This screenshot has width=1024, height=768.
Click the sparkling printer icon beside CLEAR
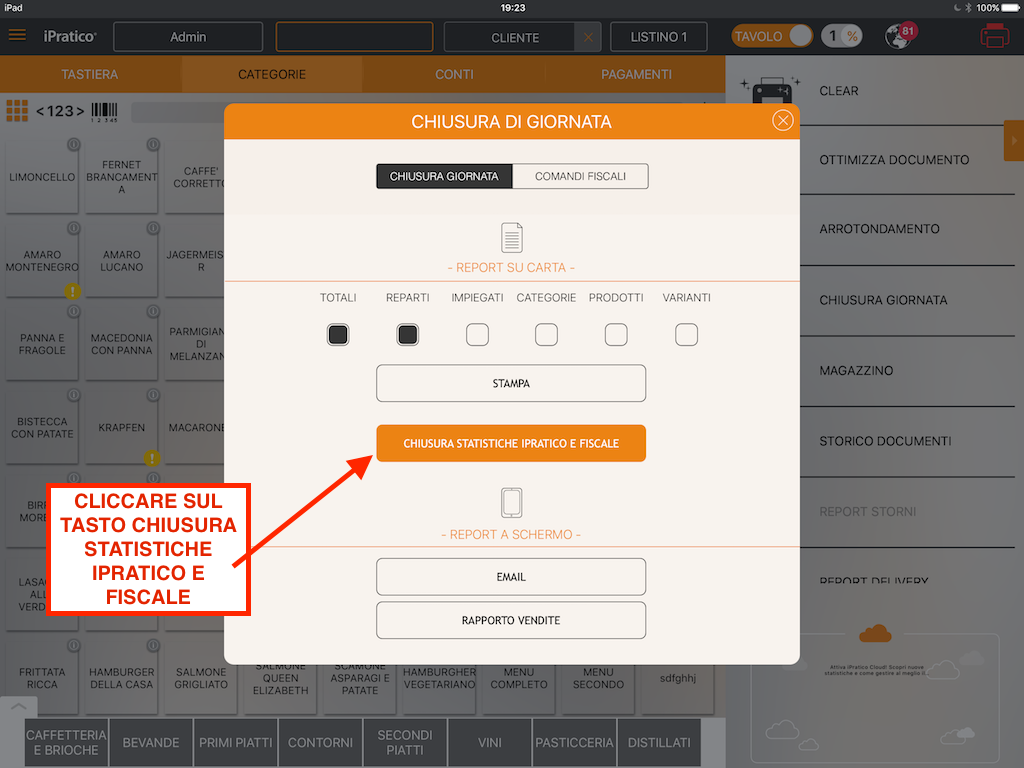click(772, 91)
